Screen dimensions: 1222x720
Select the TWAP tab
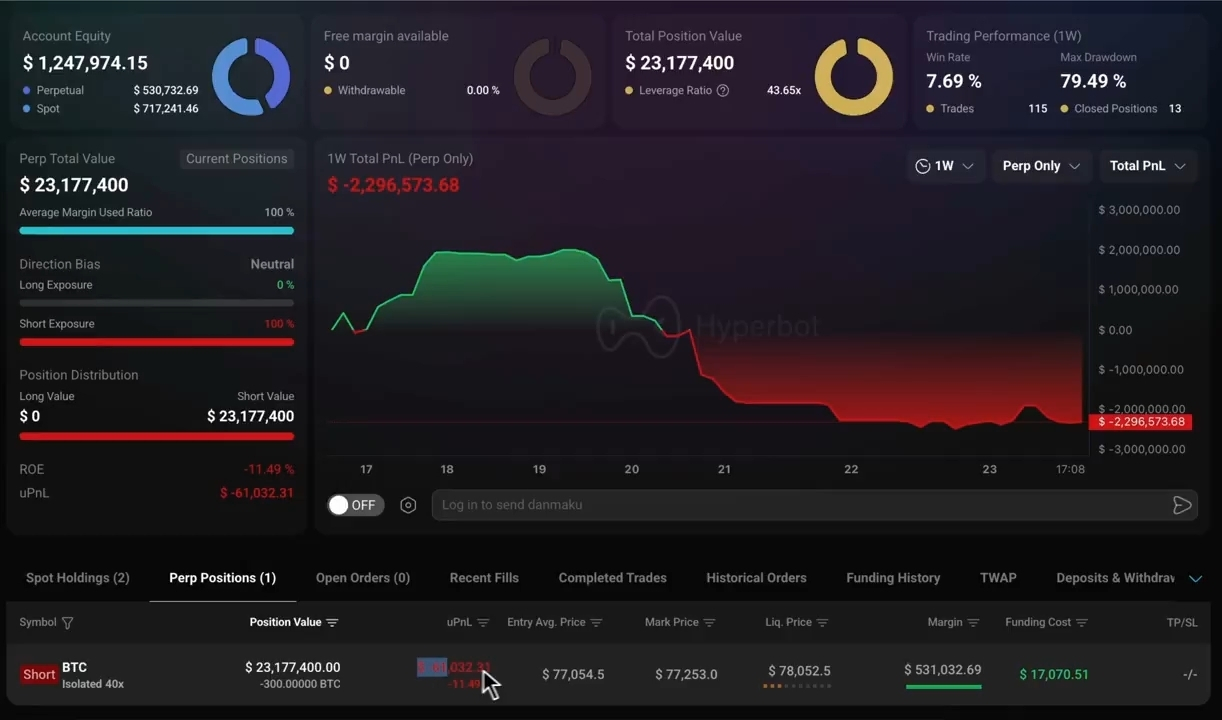tap(998, 578)
